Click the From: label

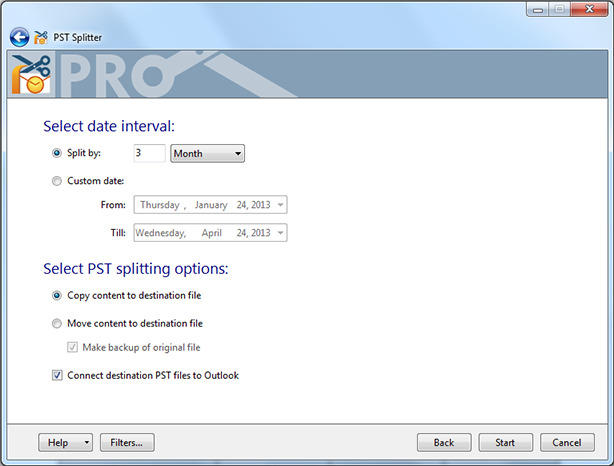[x=113, y=205]
